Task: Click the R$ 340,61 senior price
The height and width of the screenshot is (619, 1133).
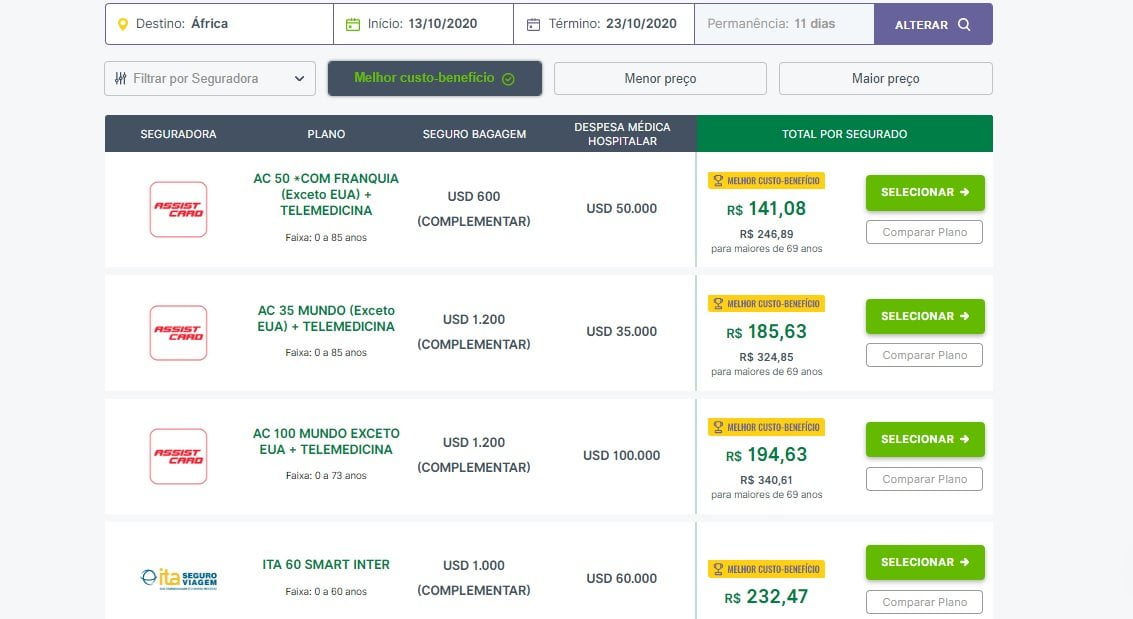Action: 766,480
